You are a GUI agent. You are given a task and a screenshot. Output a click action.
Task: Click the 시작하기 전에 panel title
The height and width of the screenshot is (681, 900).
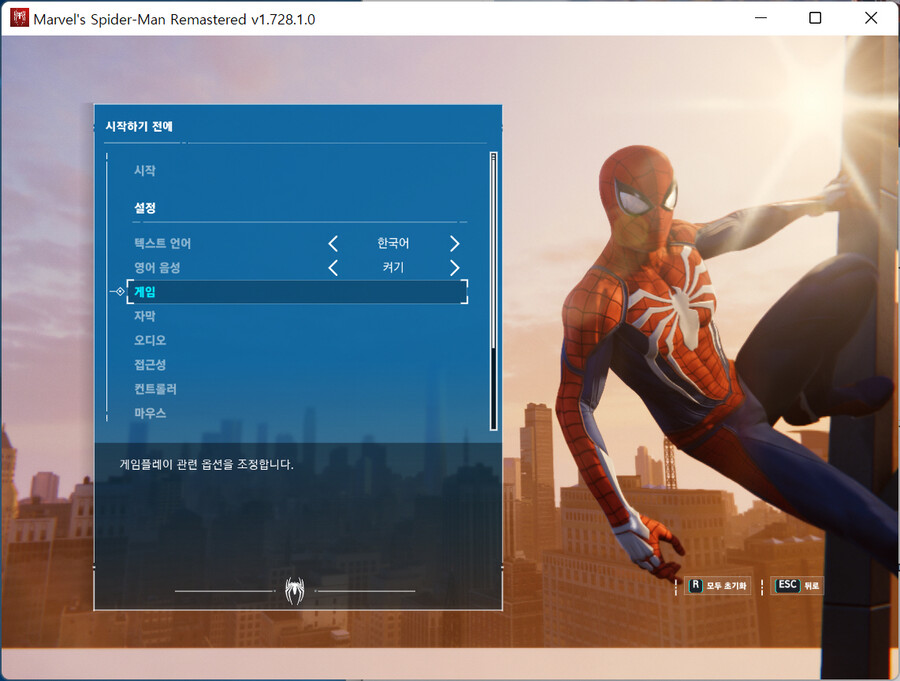pos(139,126)
